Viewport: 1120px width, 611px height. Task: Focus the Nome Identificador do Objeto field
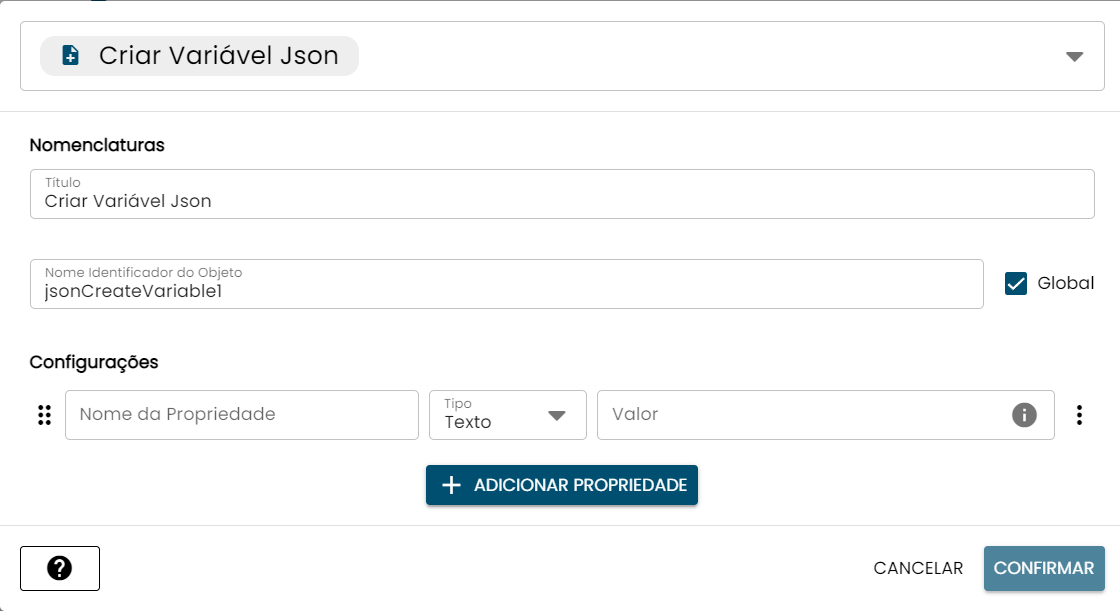click(x=506, y=291)
